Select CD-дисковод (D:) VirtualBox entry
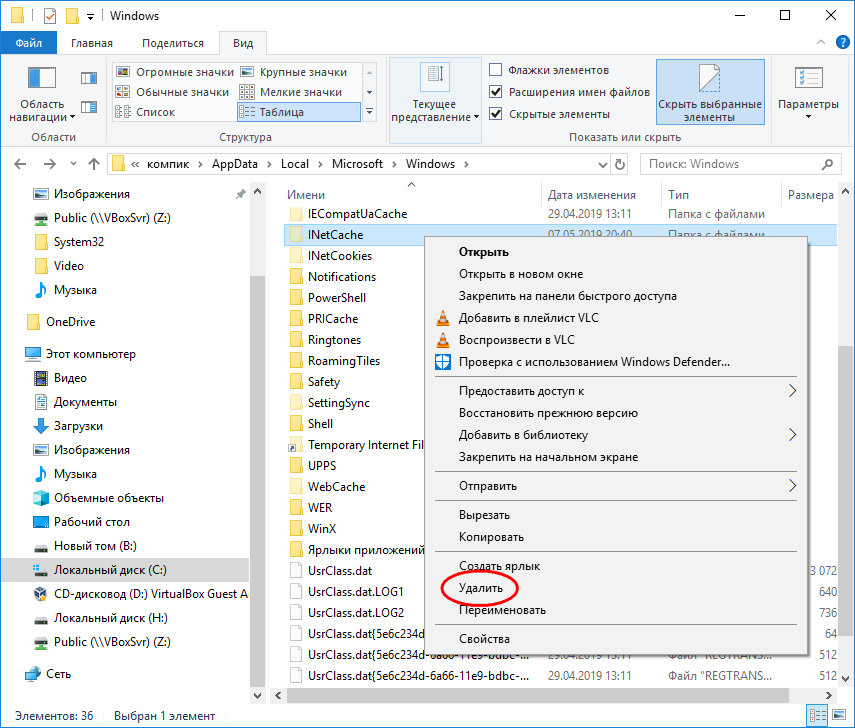 [x=140, y=594]
